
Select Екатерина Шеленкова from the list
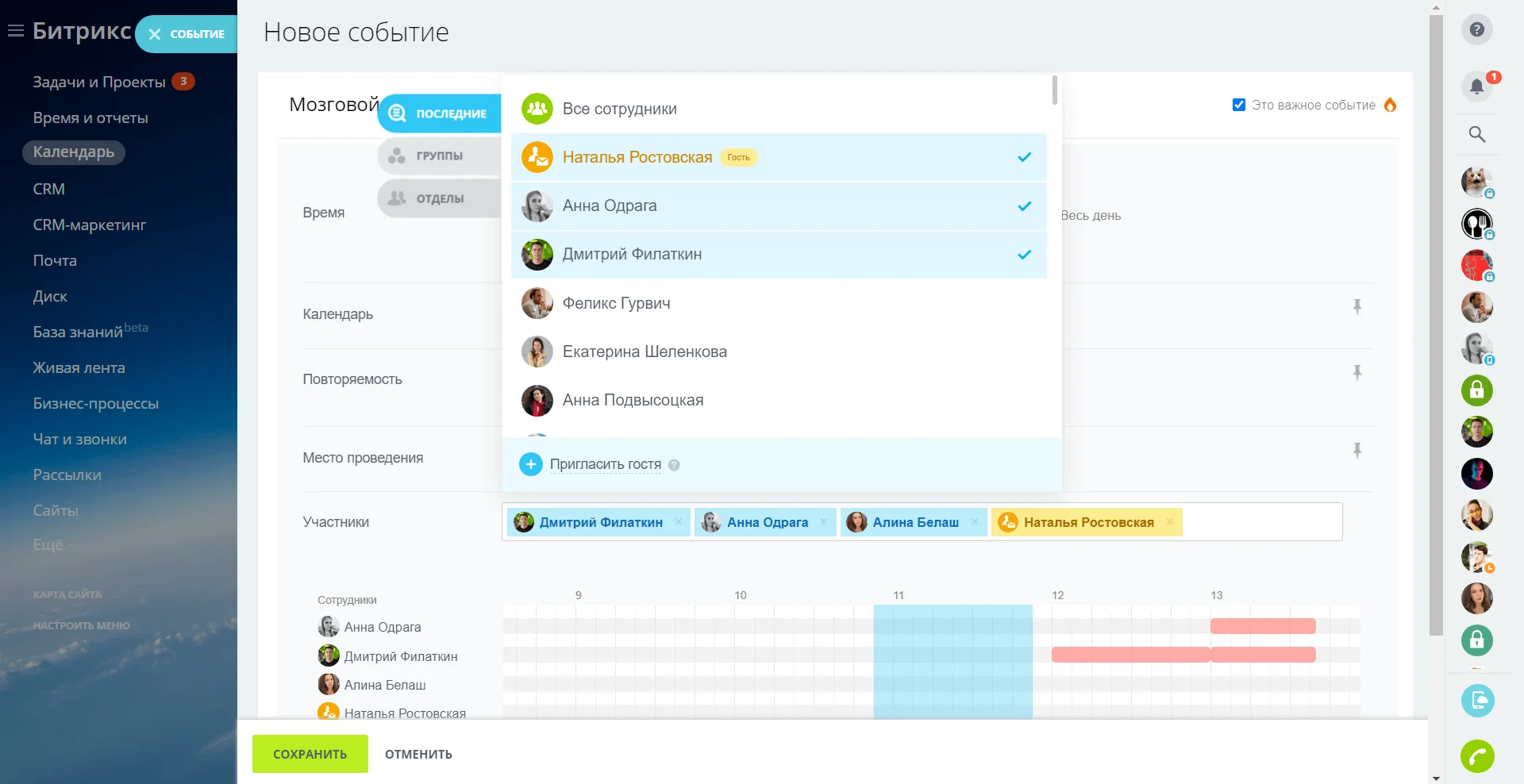(x=644, y=352)
